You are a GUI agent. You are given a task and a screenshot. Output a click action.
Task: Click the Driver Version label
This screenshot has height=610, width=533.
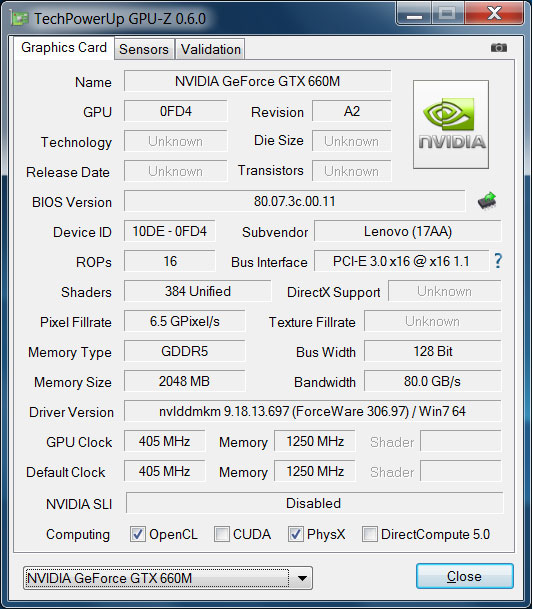coord(71,412)
